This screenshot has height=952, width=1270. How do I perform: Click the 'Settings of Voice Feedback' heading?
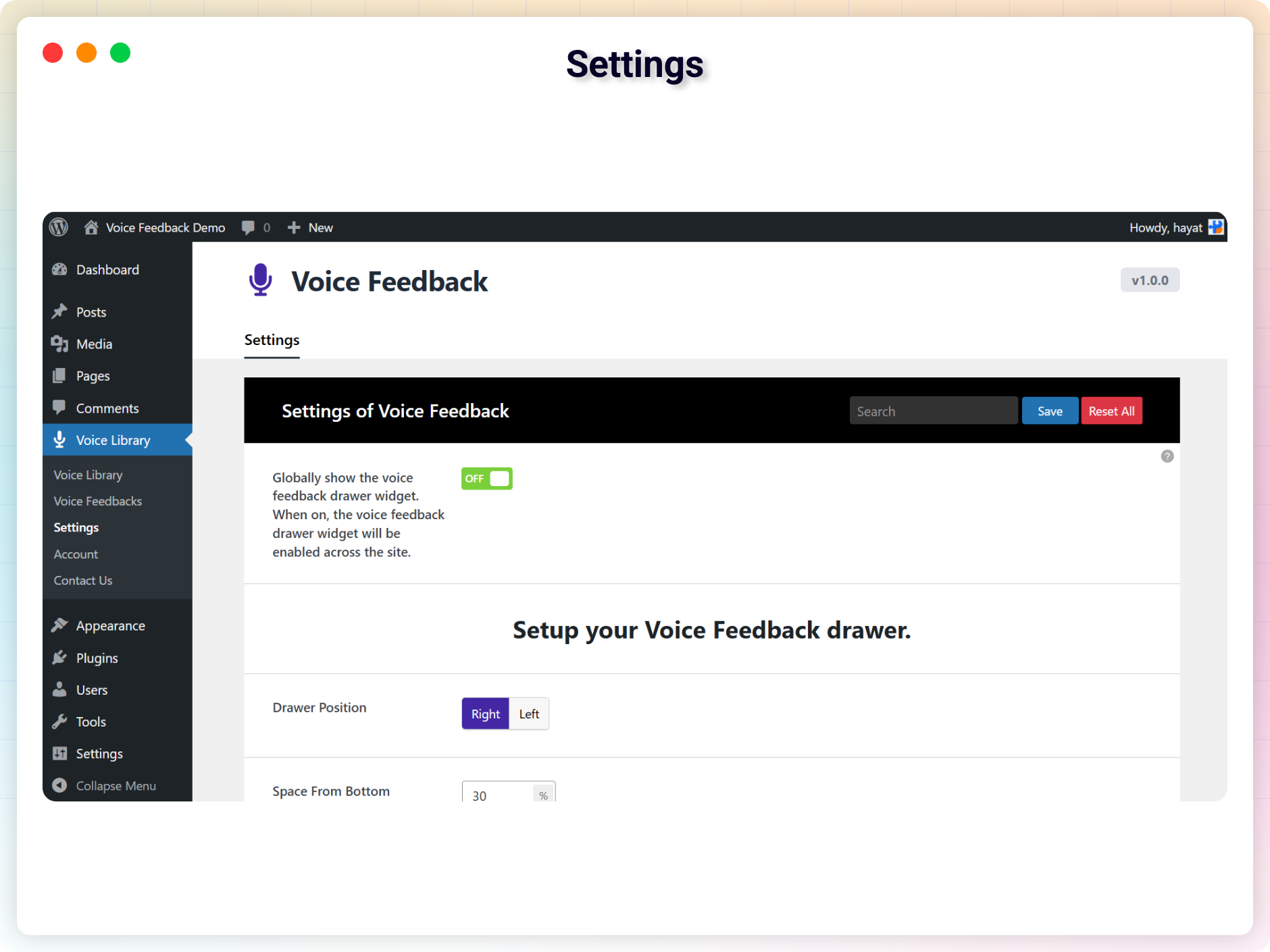(395, 411)
